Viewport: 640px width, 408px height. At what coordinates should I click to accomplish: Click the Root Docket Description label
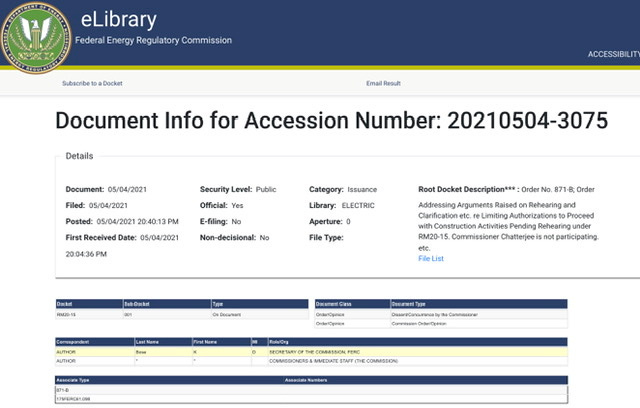tap(469, 189)
